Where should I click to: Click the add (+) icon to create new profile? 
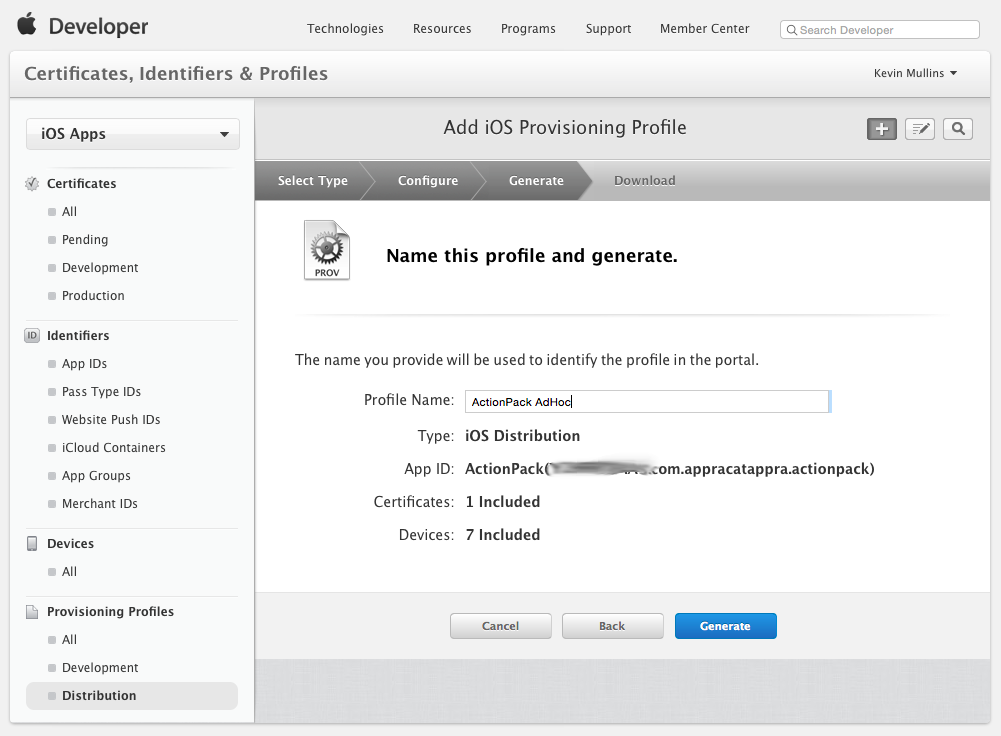tap(880, 128)
